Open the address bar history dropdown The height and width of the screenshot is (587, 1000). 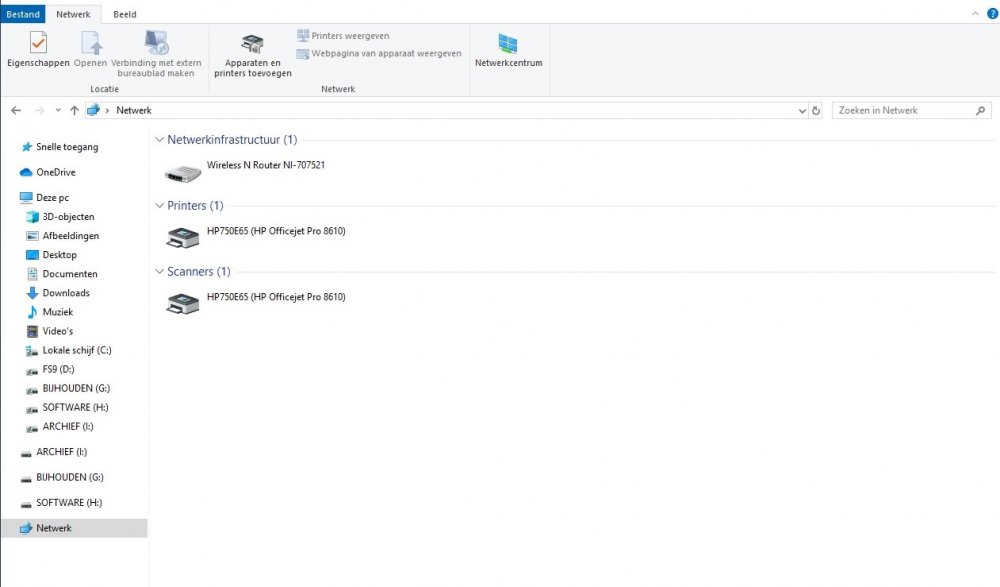point(802,110)
